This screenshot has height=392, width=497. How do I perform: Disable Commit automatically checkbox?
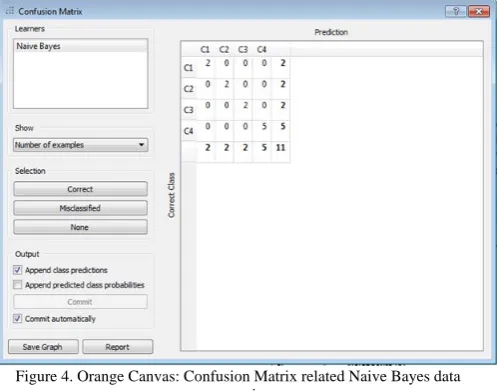[x=17, y=318]
